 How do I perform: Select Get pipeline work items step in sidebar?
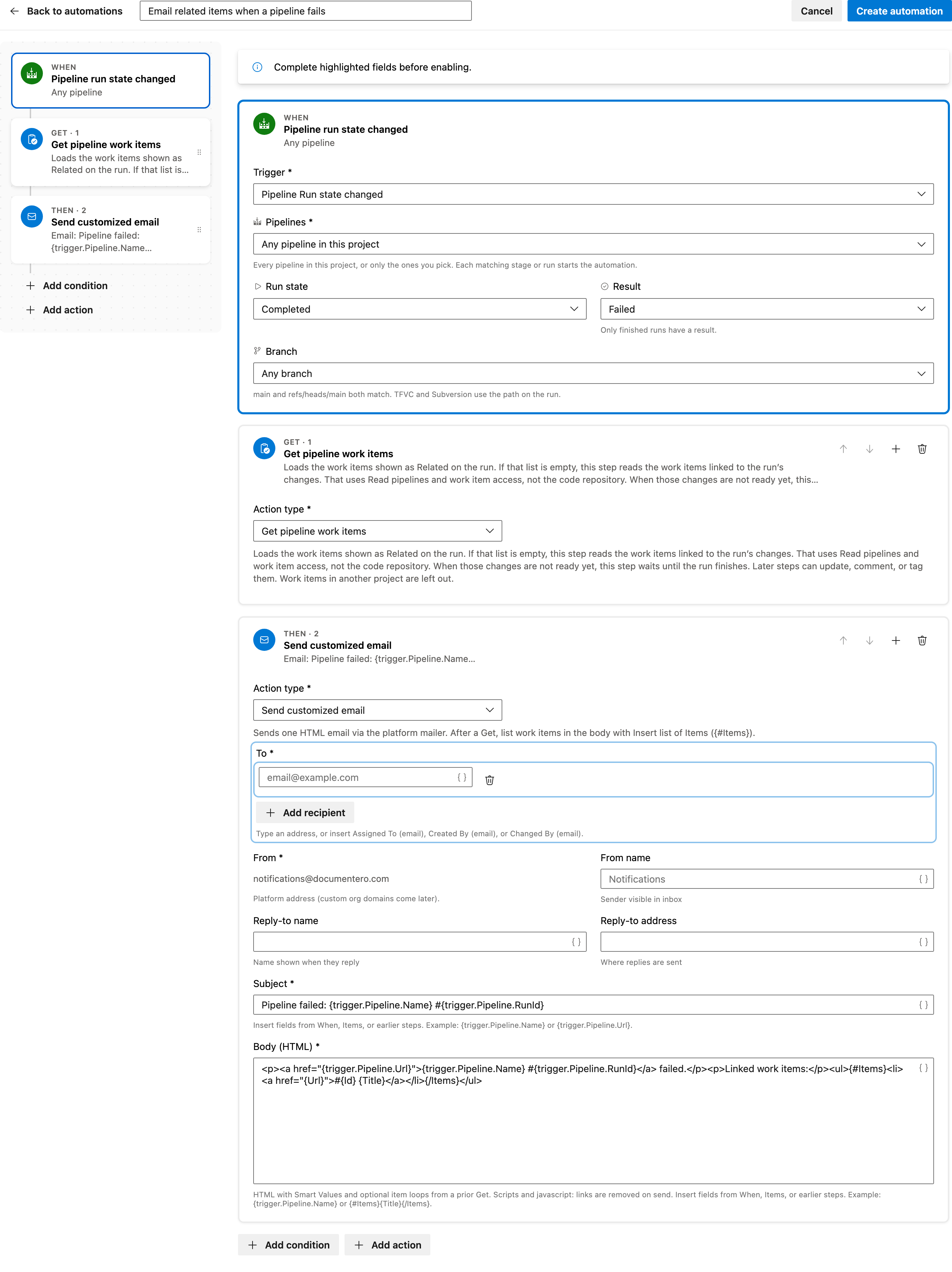click(x=110, y=152)
